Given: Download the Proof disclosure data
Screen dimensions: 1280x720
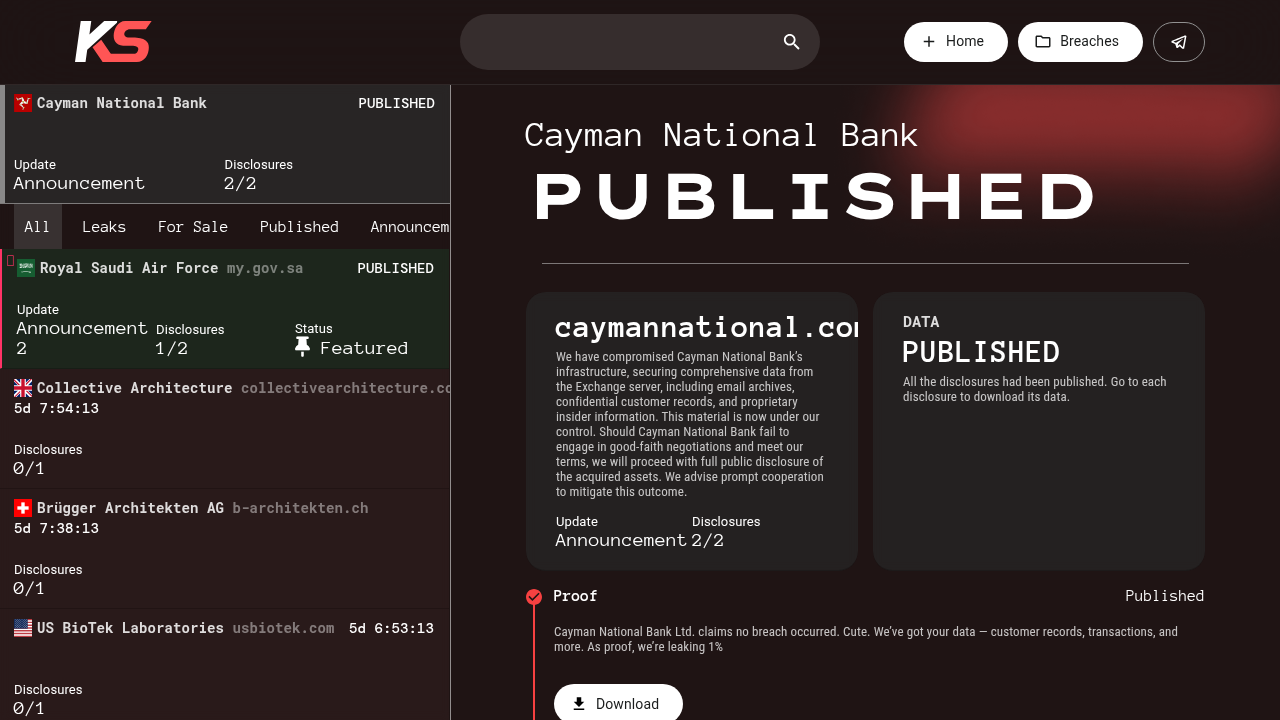Looking at the screenshot, I should point(618,704).
